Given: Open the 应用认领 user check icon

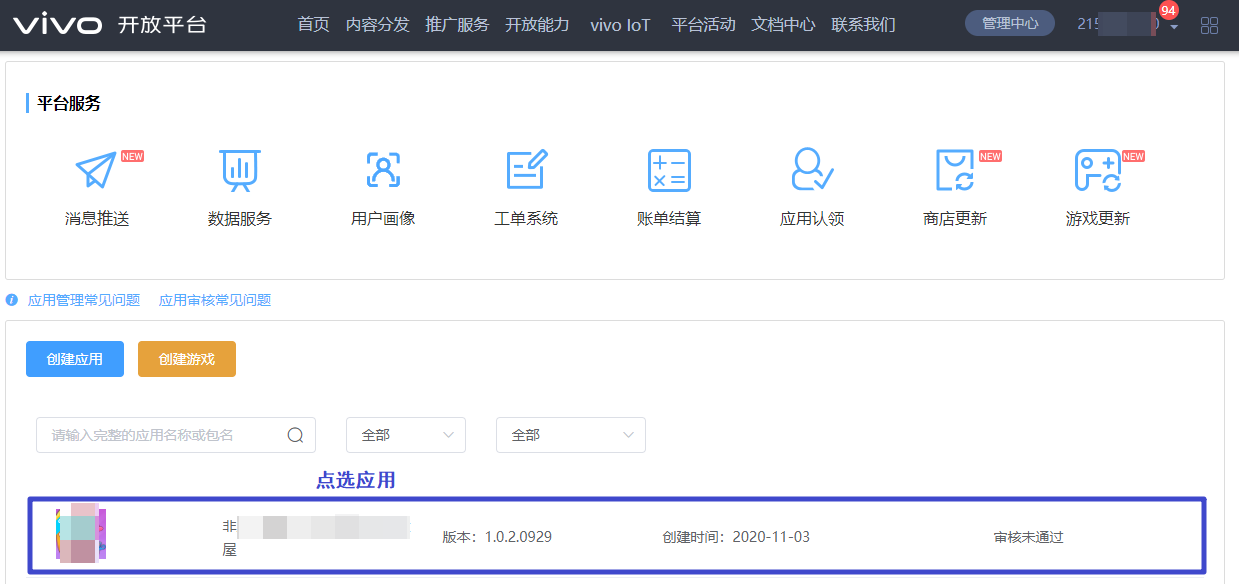Looking at the screenshot, I should pos(812,171).
